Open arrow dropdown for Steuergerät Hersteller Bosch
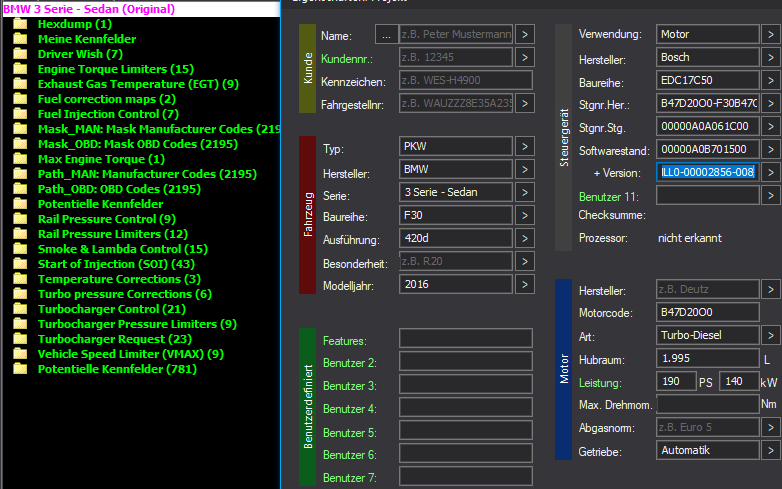 pyautogui.click(x=771, y=57)
